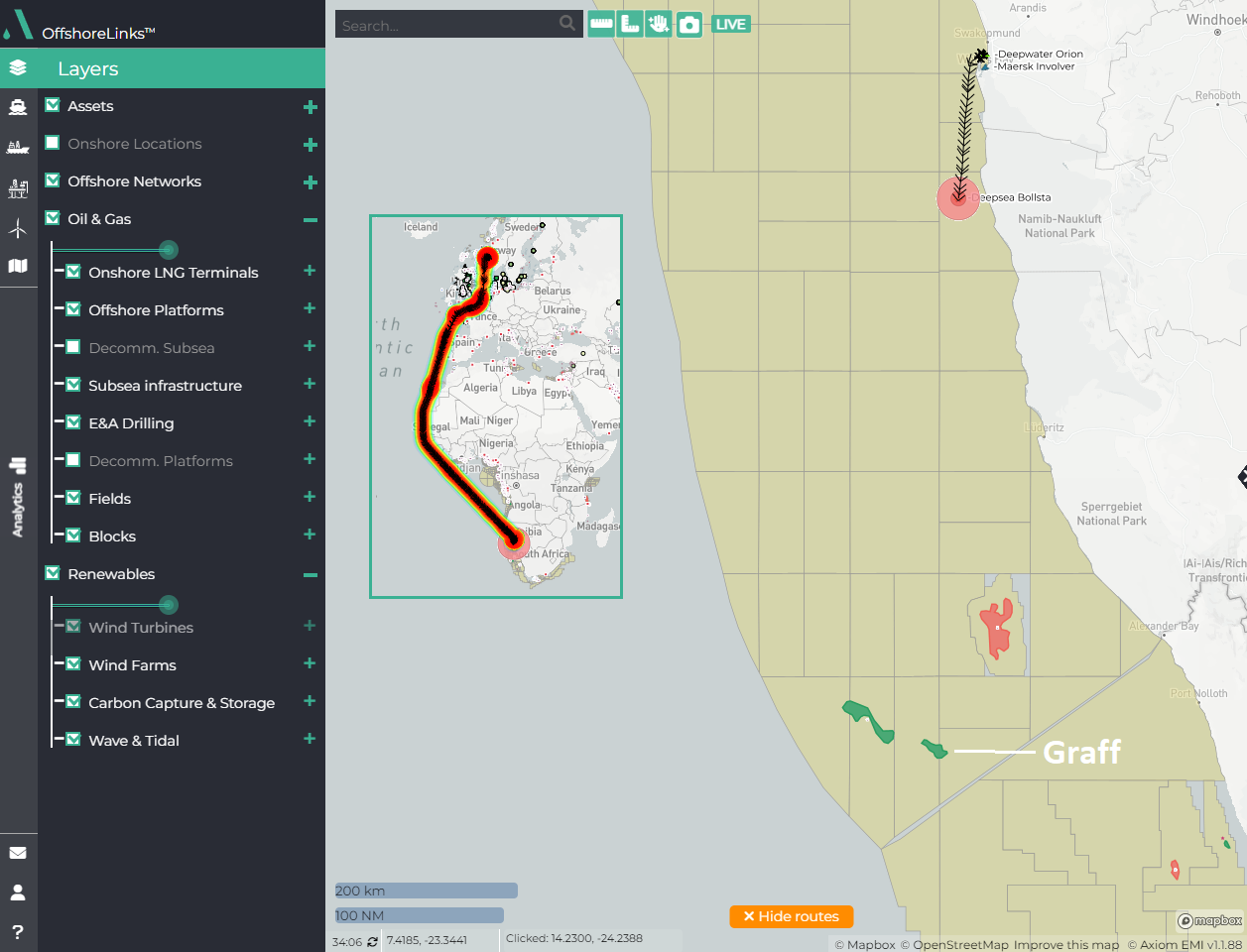
Task: Uncheck the Offshore Platforms layer
Action: click(x=73, y=309)
